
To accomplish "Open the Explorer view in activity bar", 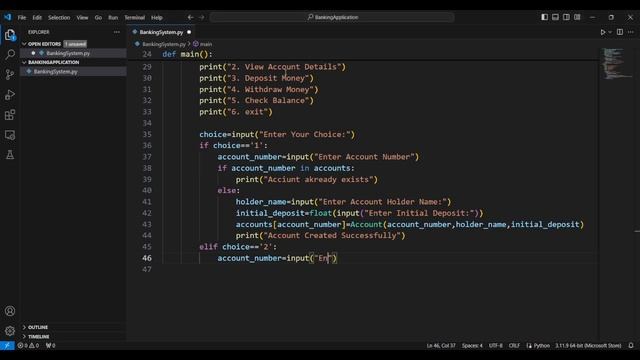I will (10, 35).
